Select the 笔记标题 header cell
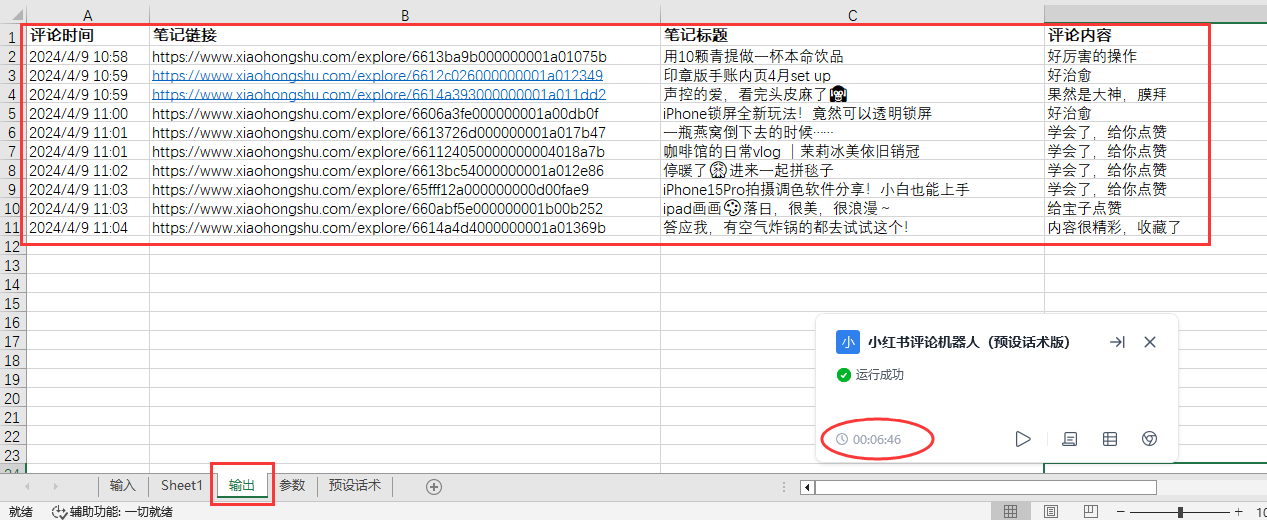The height and width of the screenshot is (520, 1267). click(x=852, y=35)
